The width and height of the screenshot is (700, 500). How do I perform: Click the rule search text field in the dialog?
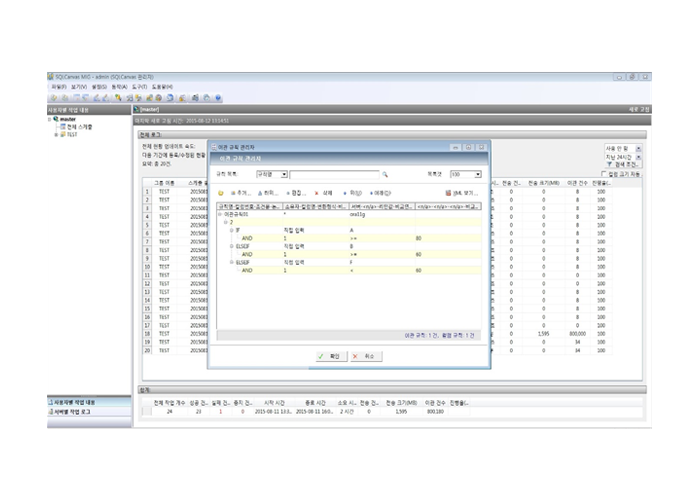coord(334,175)
